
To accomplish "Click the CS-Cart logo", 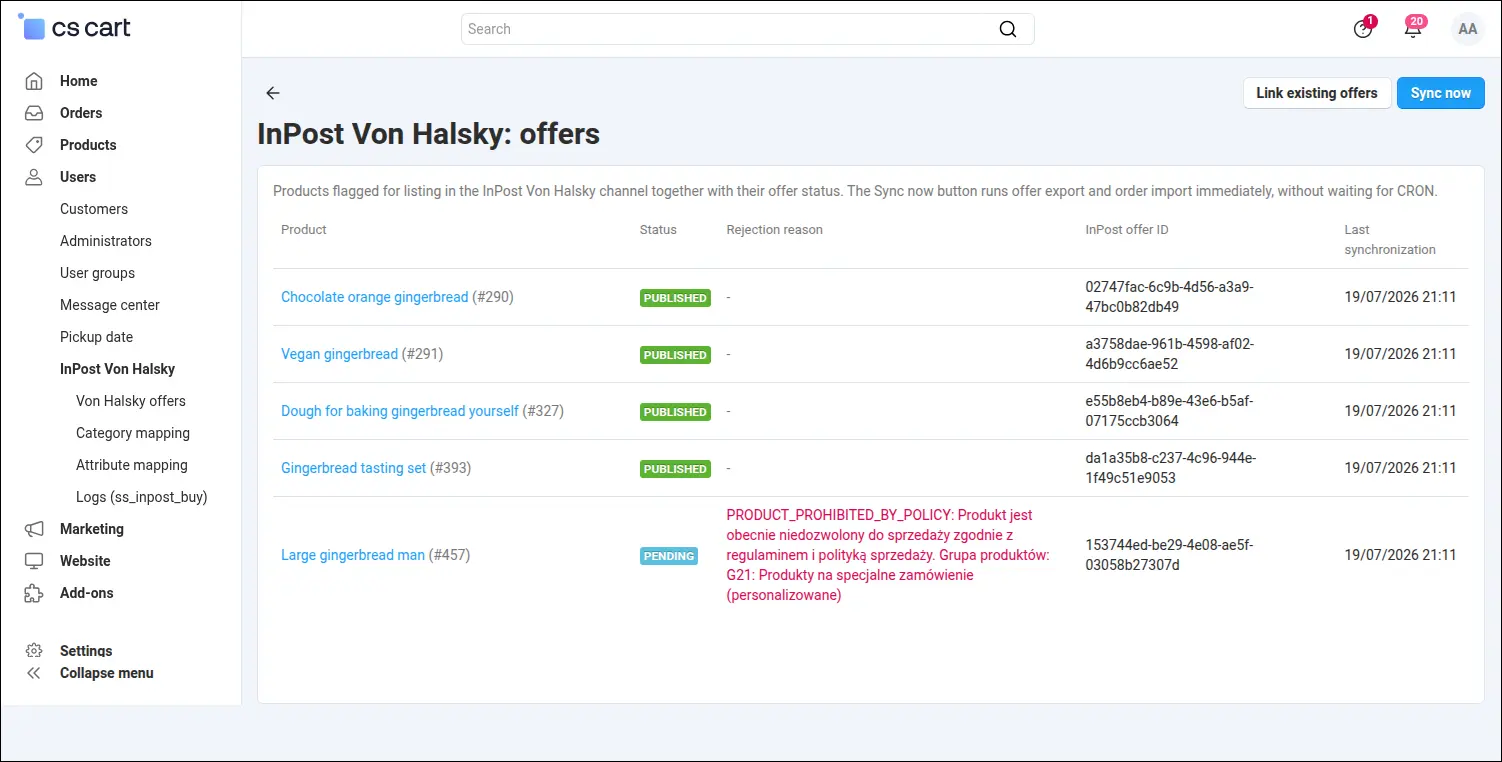I will pos(75,28).
